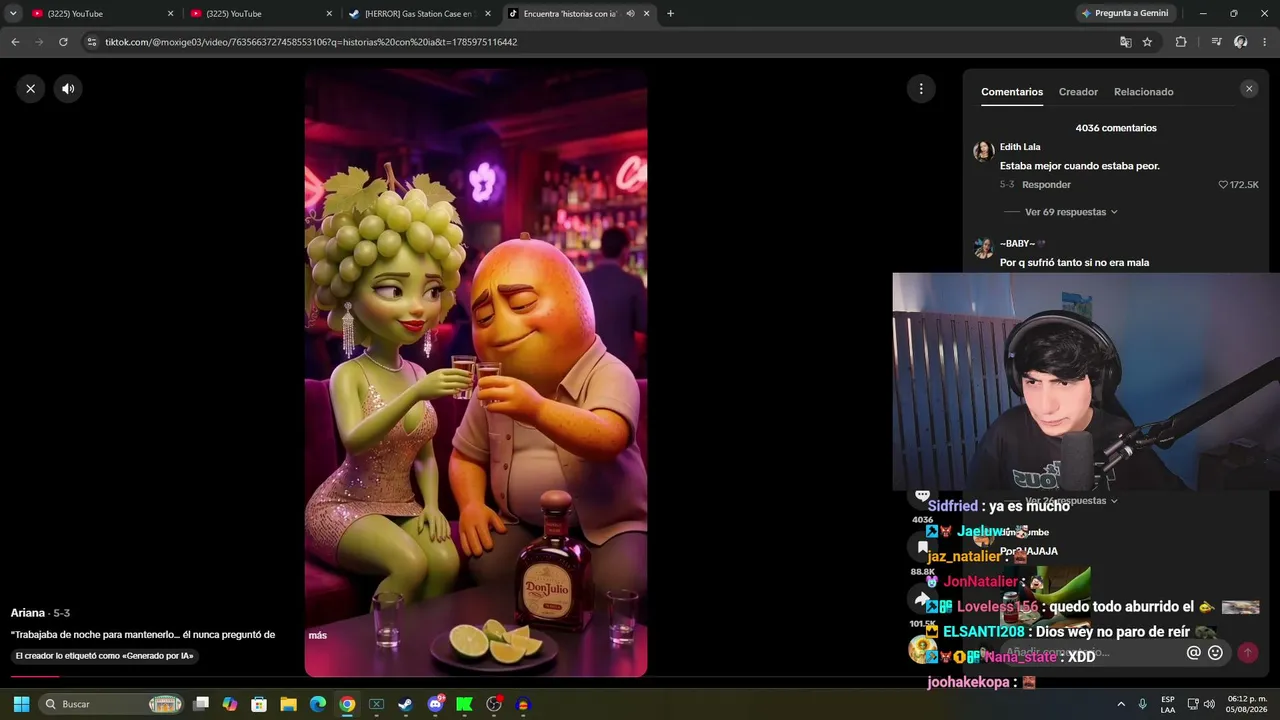Open the Chrome extensions menu
Viewport: 1280px width, 720px height.
(1181, 42)
